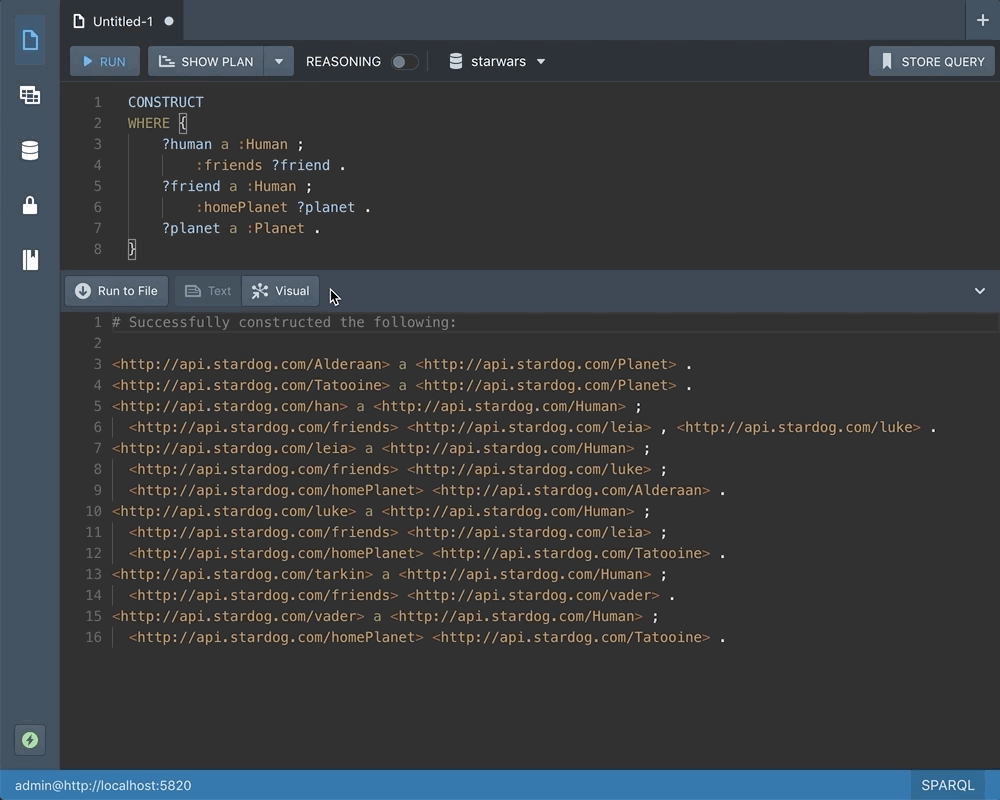The width and height of the screenshot is (1000, 800).
Task: Click ':friends ?friend' line in query editor
Action: point(270,165)
